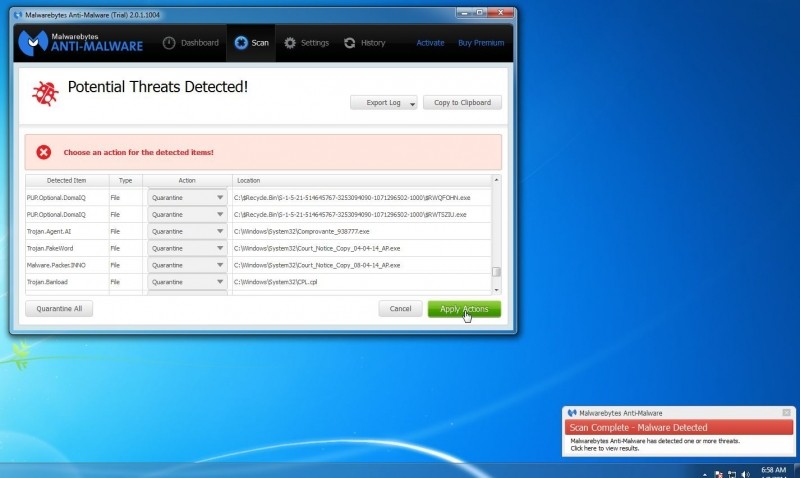Close the Scan Complete notification popup
Image resolution: width=800 pixels, height=478 pixels.
786,412
